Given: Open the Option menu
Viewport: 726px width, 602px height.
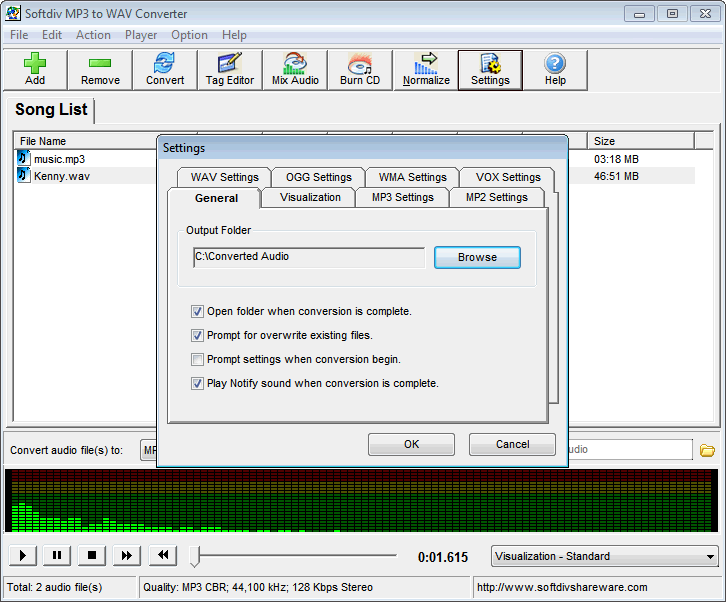Looking at the screenshot, I should click(189, 35).
